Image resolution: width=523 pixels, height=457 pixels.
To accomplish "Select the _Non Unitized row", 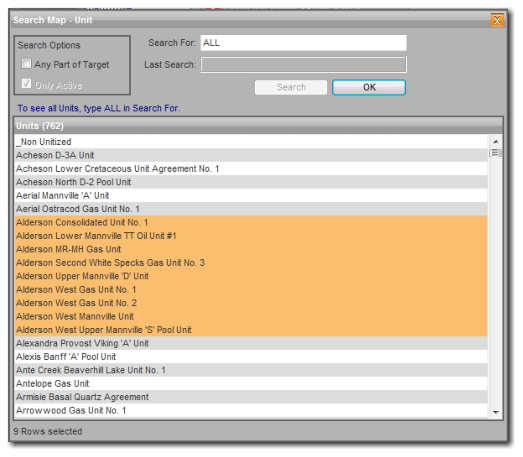I will 251,142.
